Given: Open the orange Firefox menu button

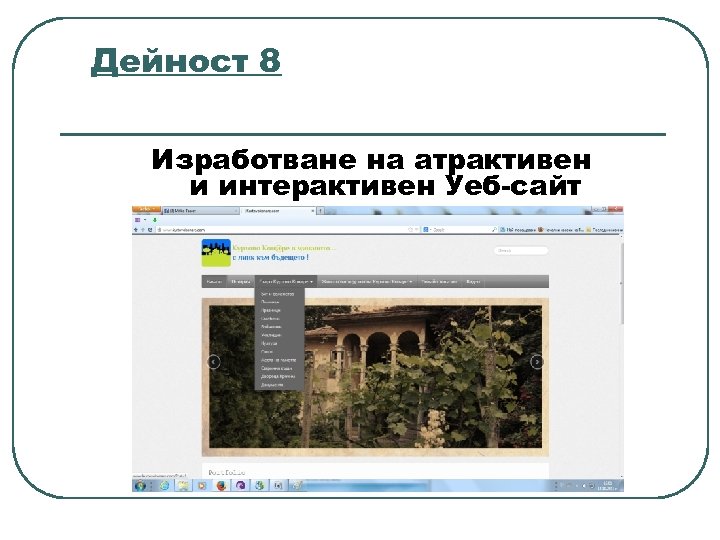Looking at the screenshot, I should (x=146, y=209).
